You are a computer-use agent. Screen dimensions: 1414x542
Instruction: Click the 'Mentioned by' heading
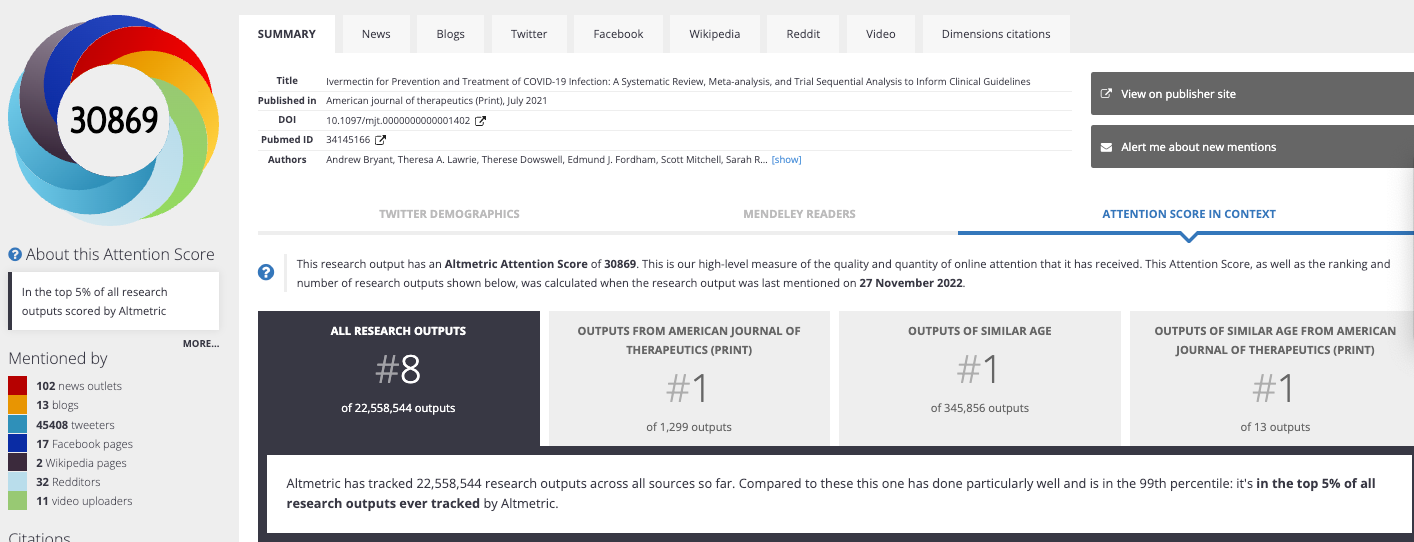click(x=58, y=358)
